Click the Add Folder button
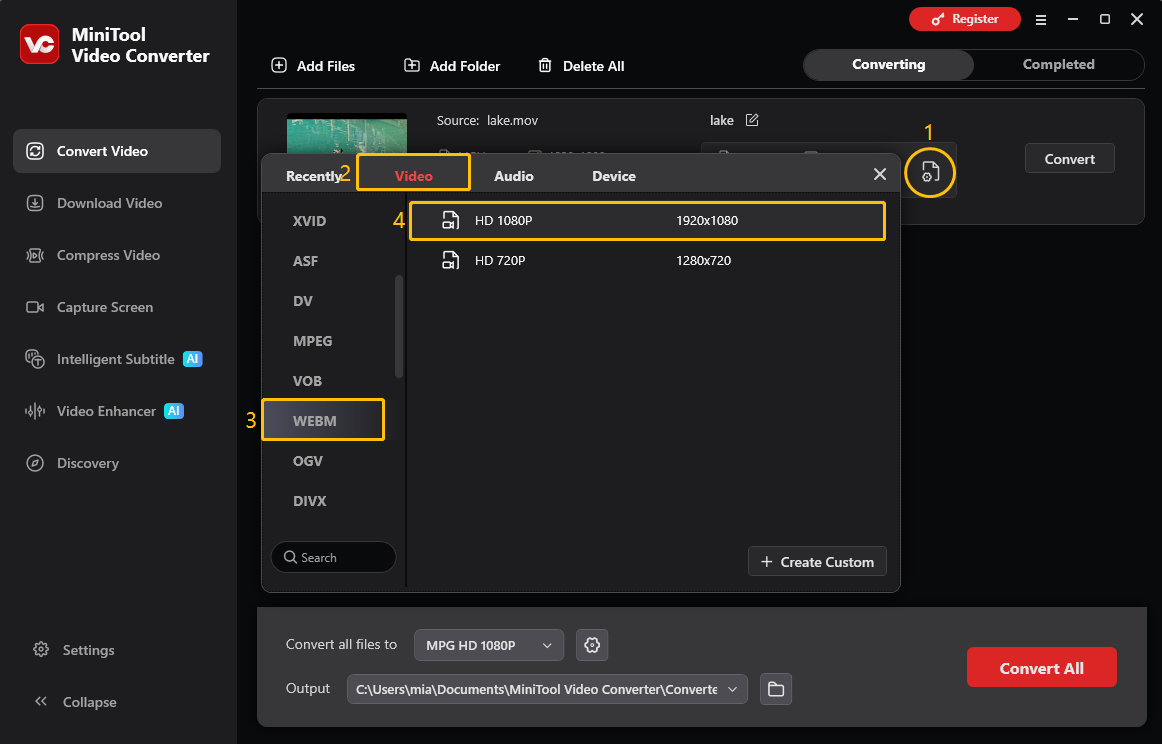 point(451,66)
